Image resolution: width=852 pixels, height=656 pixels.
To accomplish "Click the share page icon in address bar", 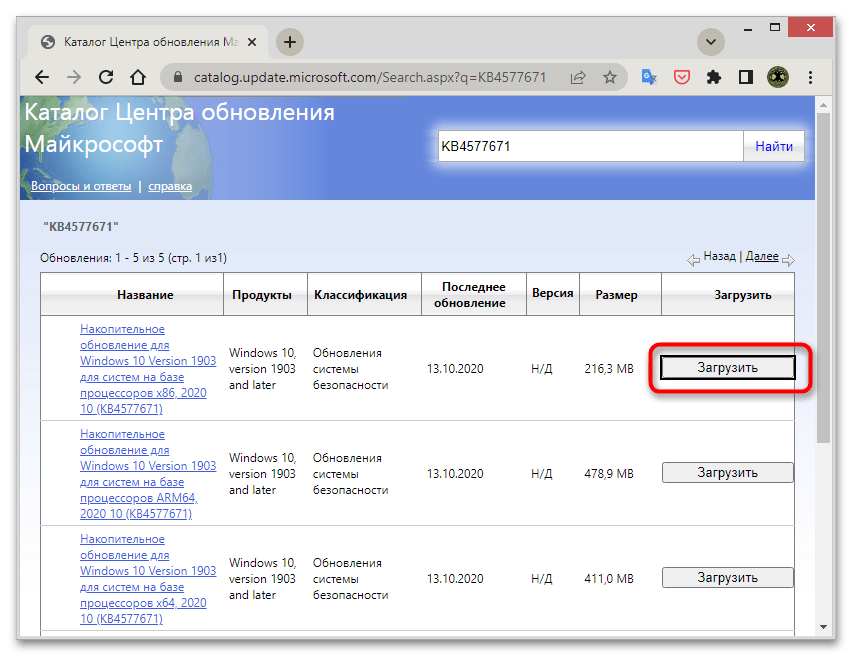I will click(578, 77).
